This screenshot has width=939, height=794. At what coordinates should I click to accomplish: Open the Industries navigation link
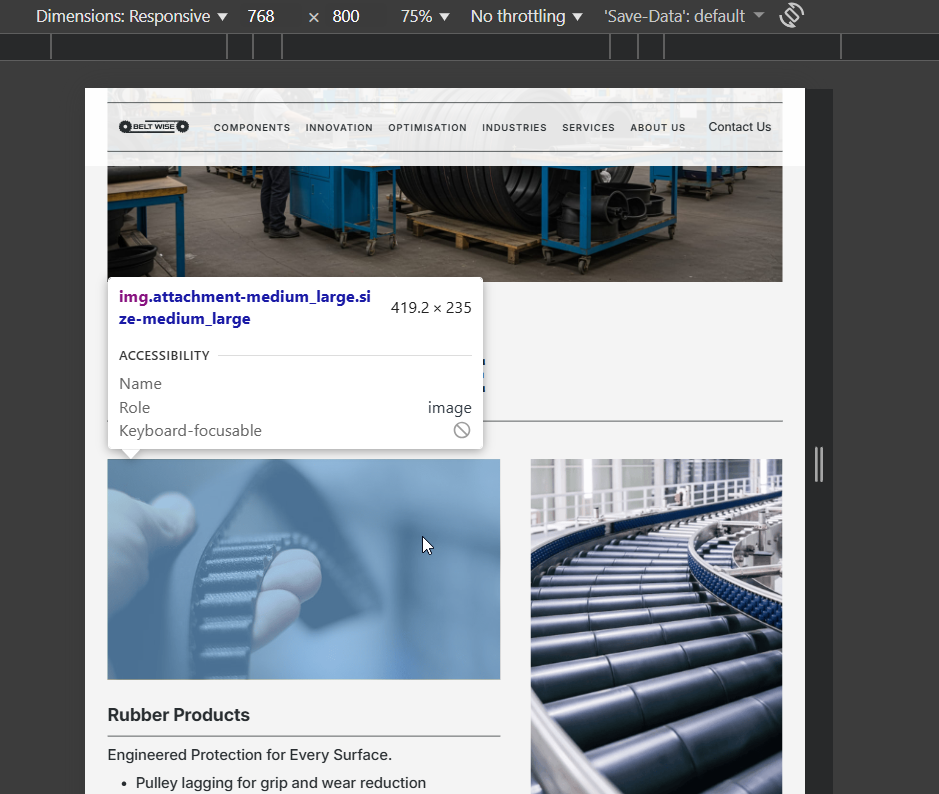pos(514,128)
